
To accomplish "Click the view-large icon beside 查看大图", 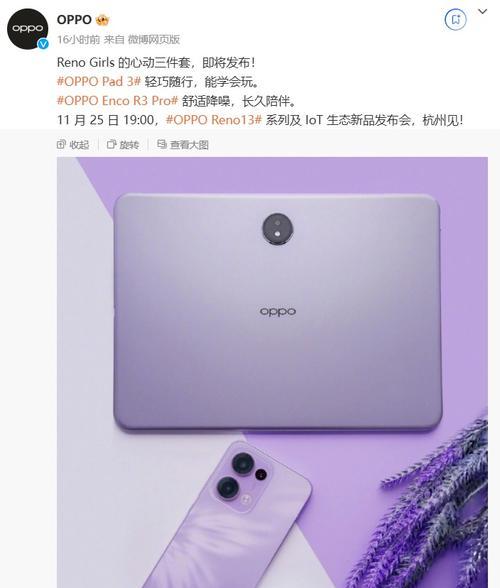I will [x=162, y=144].
